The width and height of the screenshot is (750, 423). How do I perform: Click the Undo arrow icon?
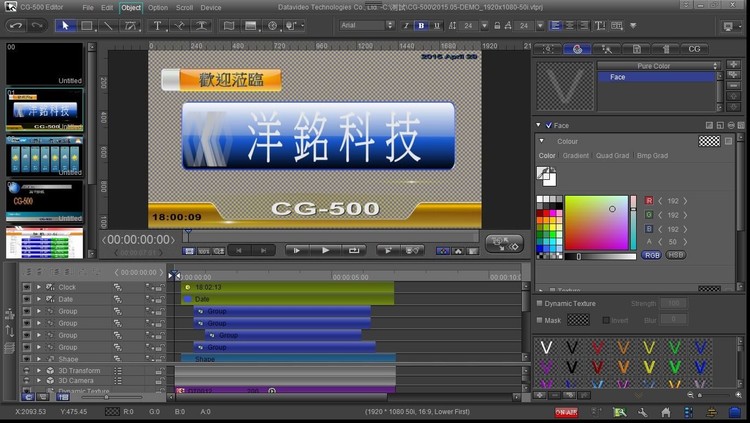tap(16, 25)
